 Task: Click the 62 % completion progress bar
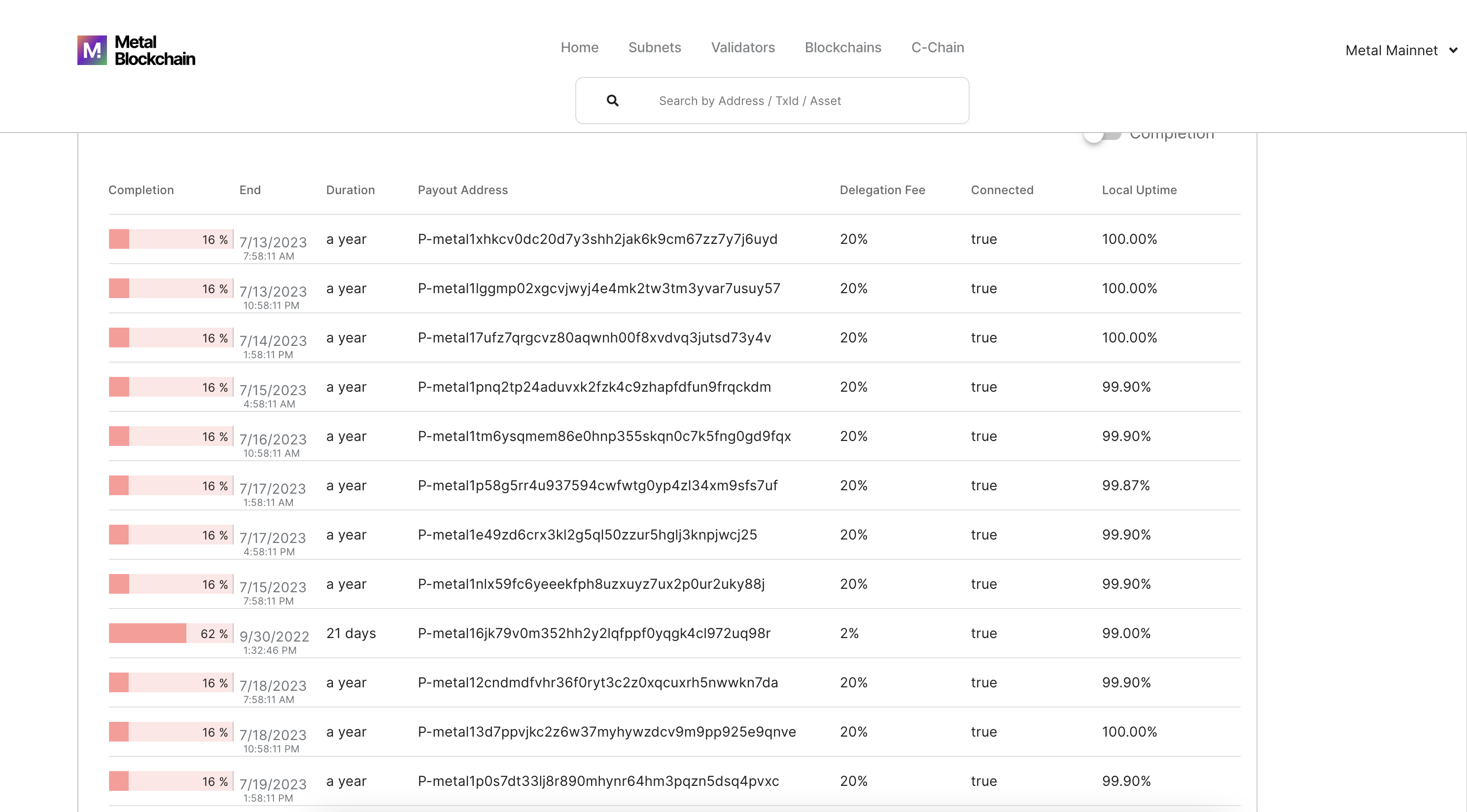coord(171,633)
